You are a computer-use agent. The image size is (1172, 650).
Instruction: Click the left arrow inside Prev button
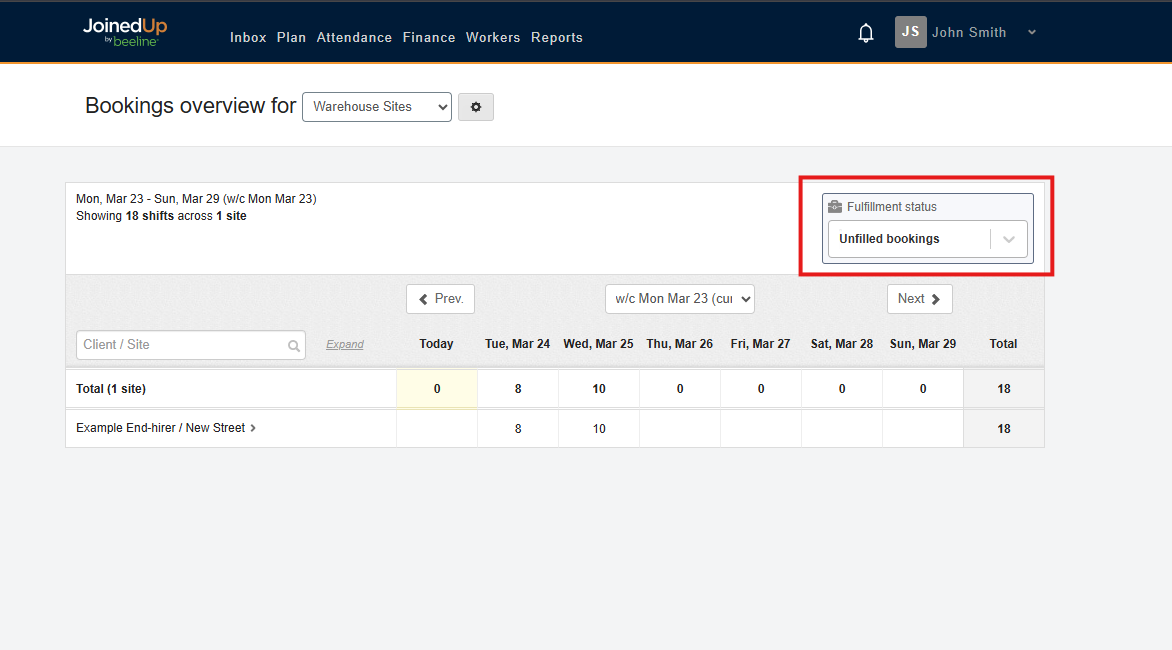[x=424, y=298]
